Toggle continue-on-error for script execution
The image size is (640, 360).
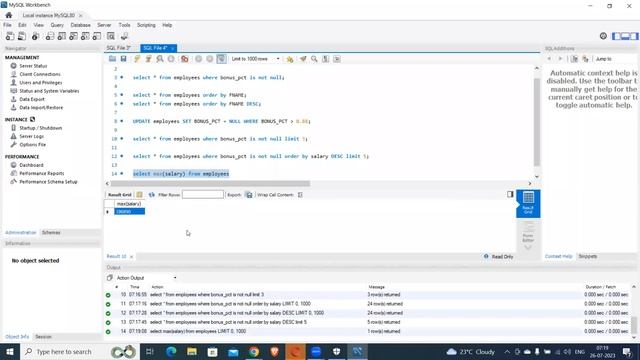point(184,59)
